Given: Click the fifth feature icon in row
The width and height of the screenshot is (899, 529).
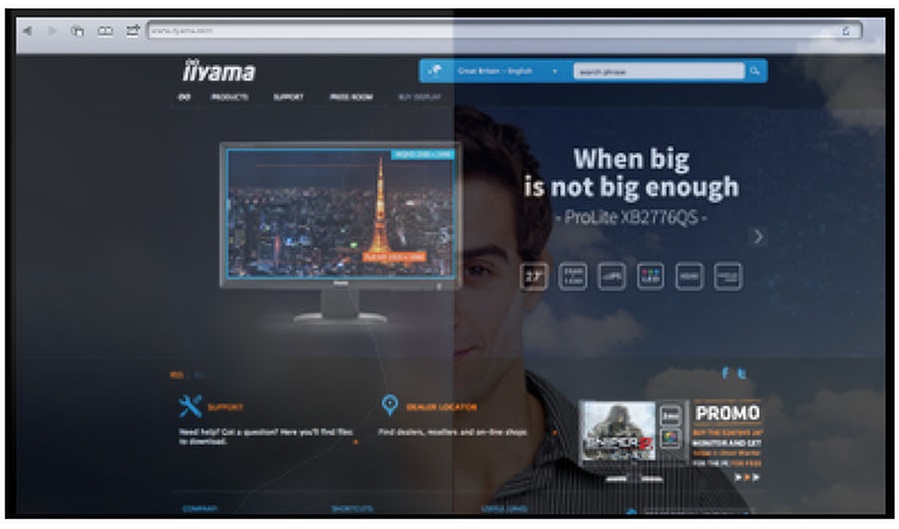Looking at the screenshot, I should [689, 277].
